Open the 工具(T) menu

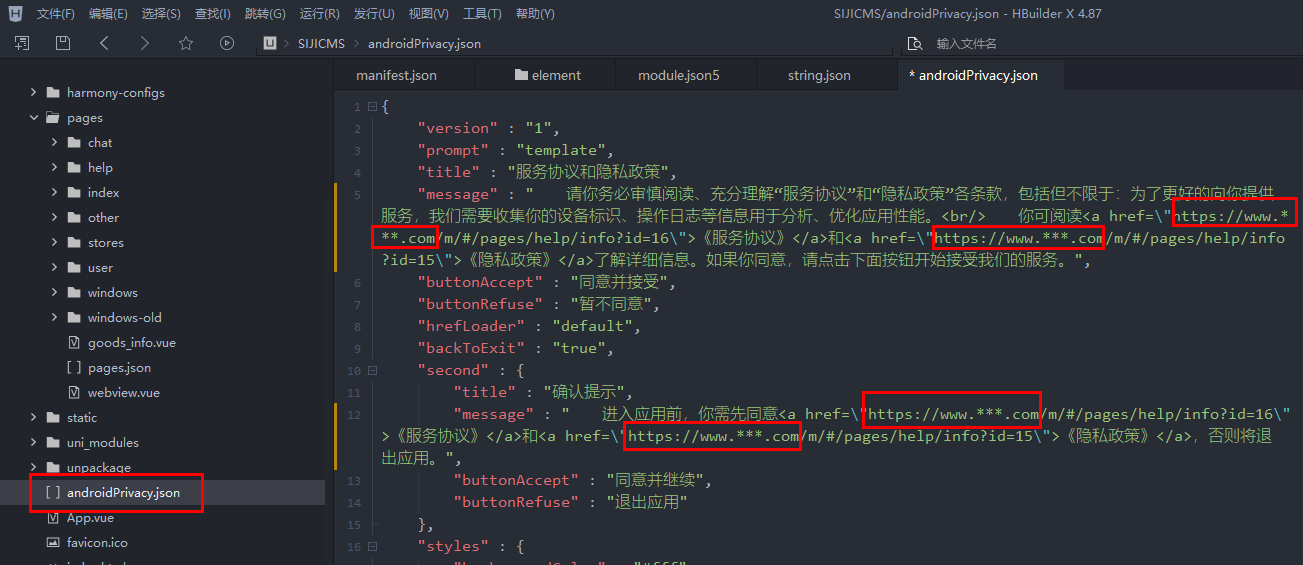pos(482,14)
